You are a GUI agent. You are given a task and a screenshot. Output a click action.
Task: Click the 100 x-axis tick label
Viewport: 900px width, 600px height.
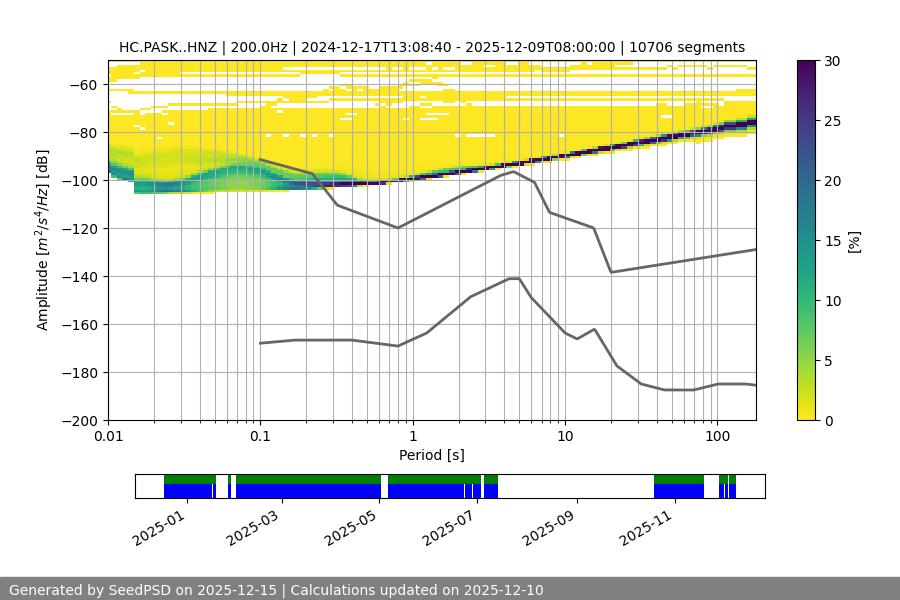[716, 436]
